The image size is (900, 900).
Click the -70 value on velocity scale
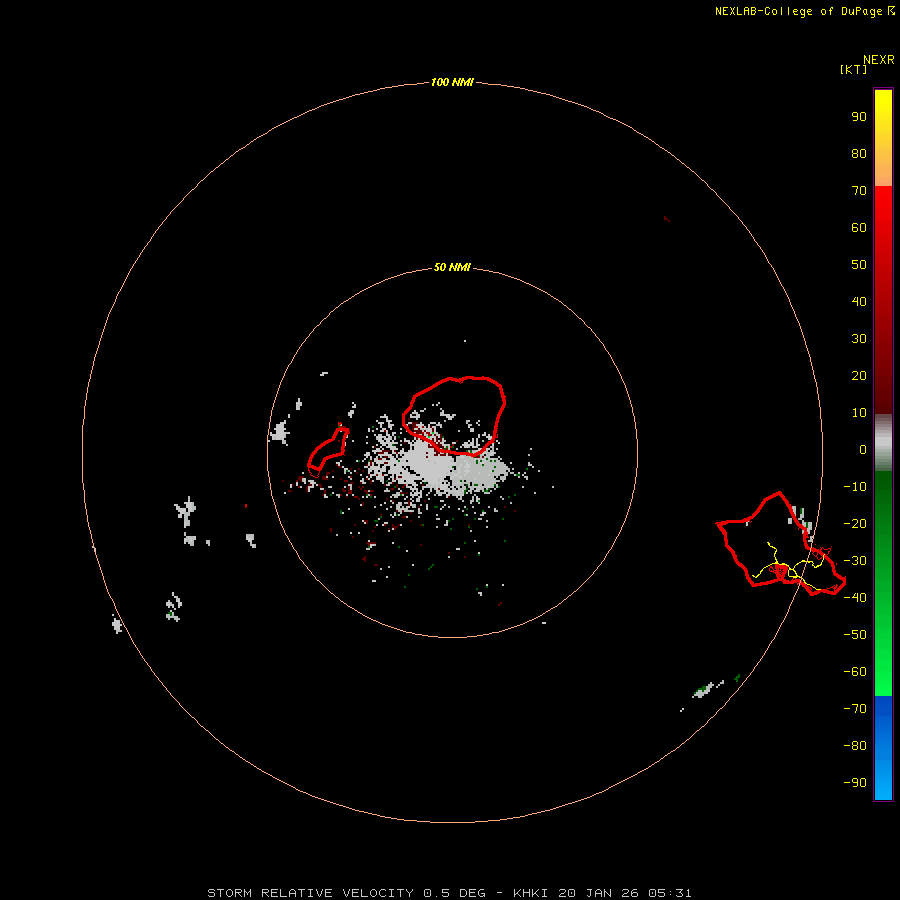coord(855,709)
